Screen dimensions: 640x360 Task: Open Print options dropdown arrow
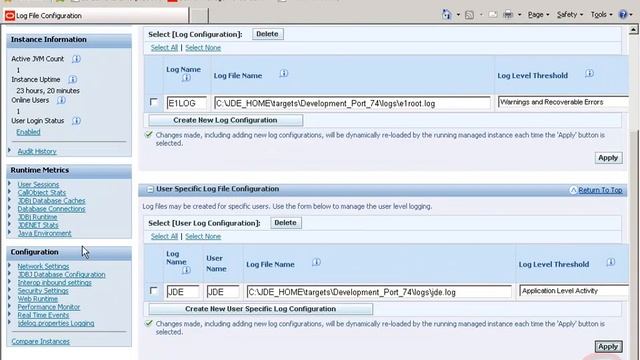pos(519,15)
